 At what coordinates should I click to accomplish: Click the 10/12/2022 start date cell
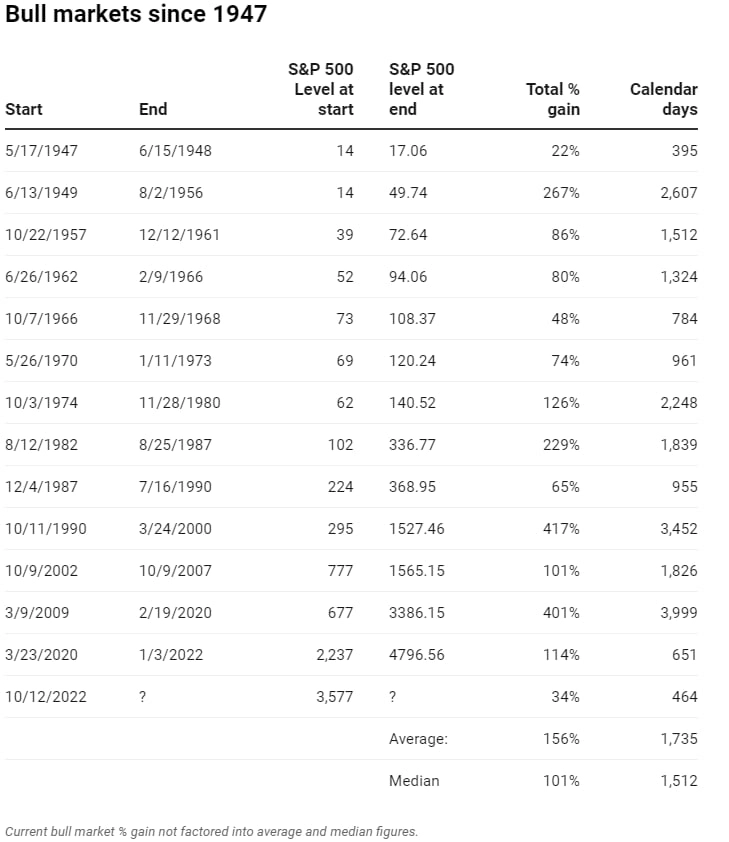46,696
